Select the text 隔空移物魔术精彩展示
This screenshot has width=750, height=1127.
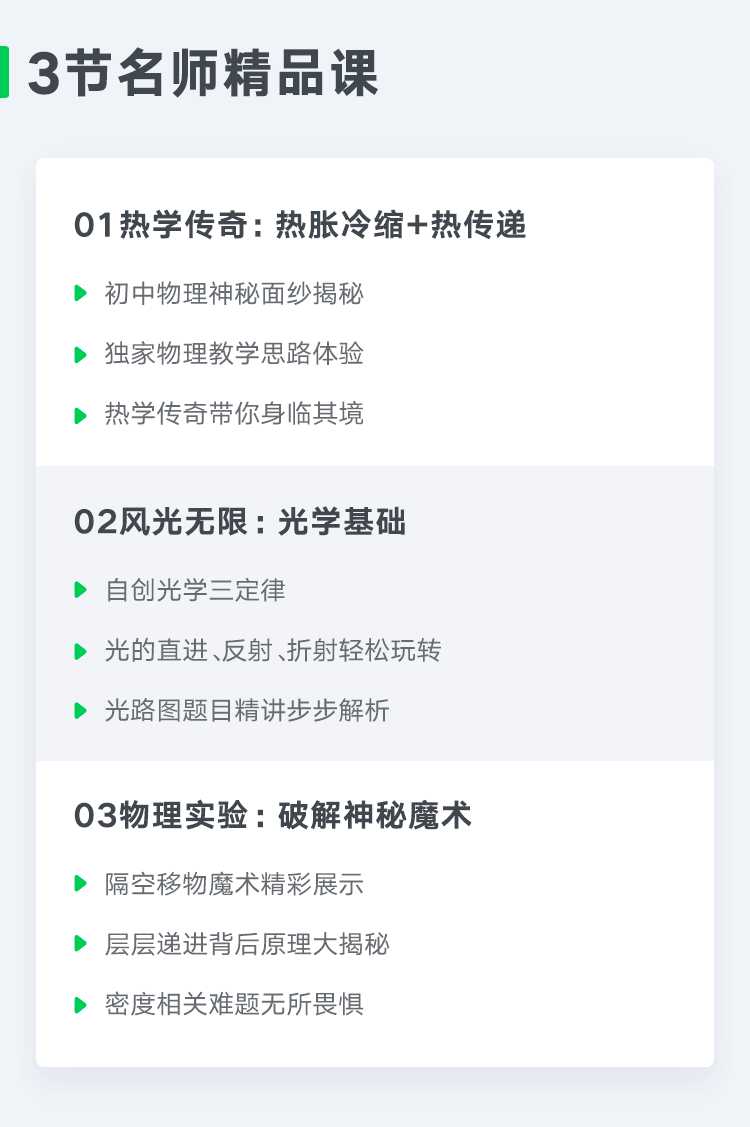click(x=234, y=884)
